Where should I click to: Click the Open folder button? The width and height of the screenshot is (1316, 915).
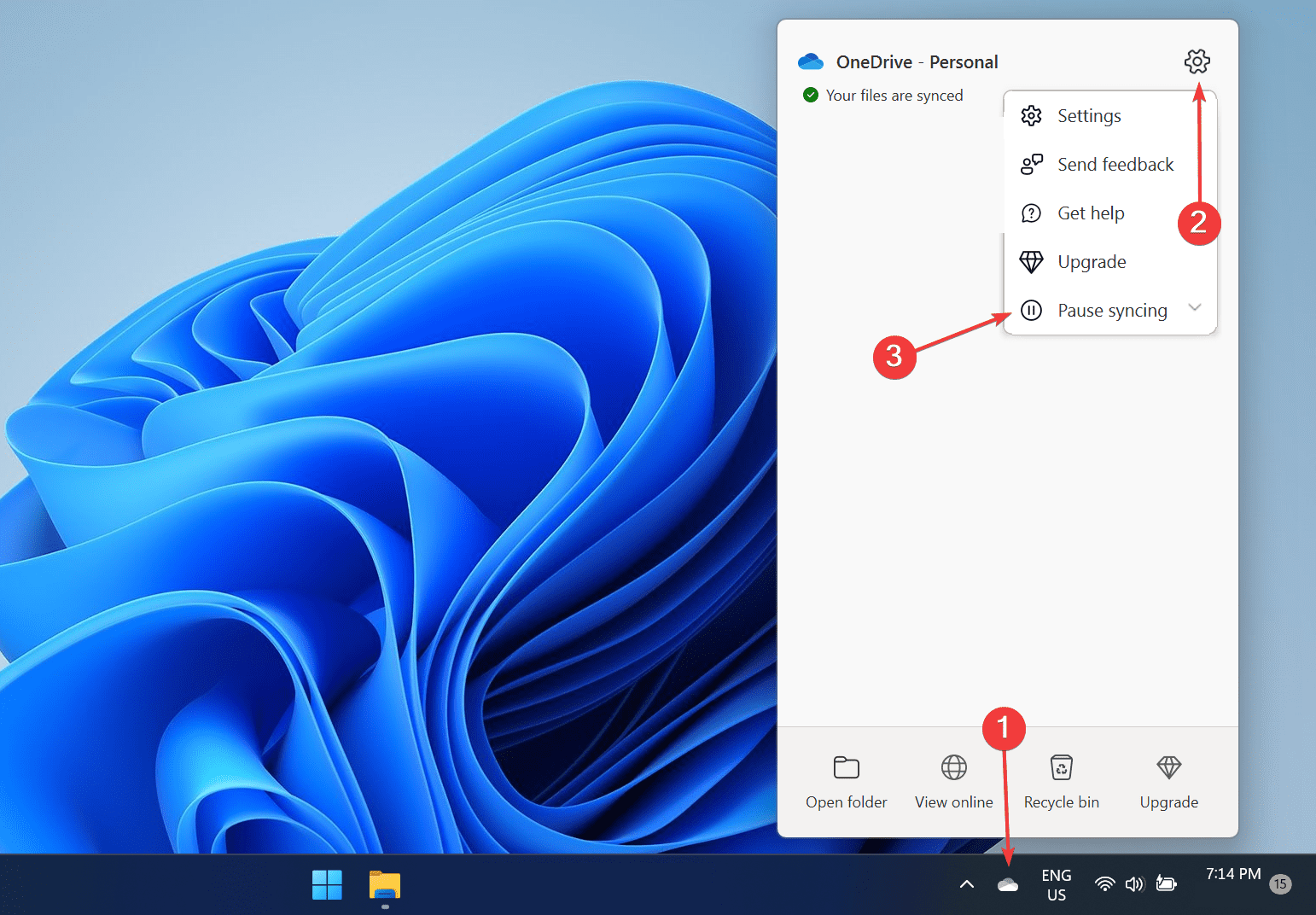tap(847, 782)
